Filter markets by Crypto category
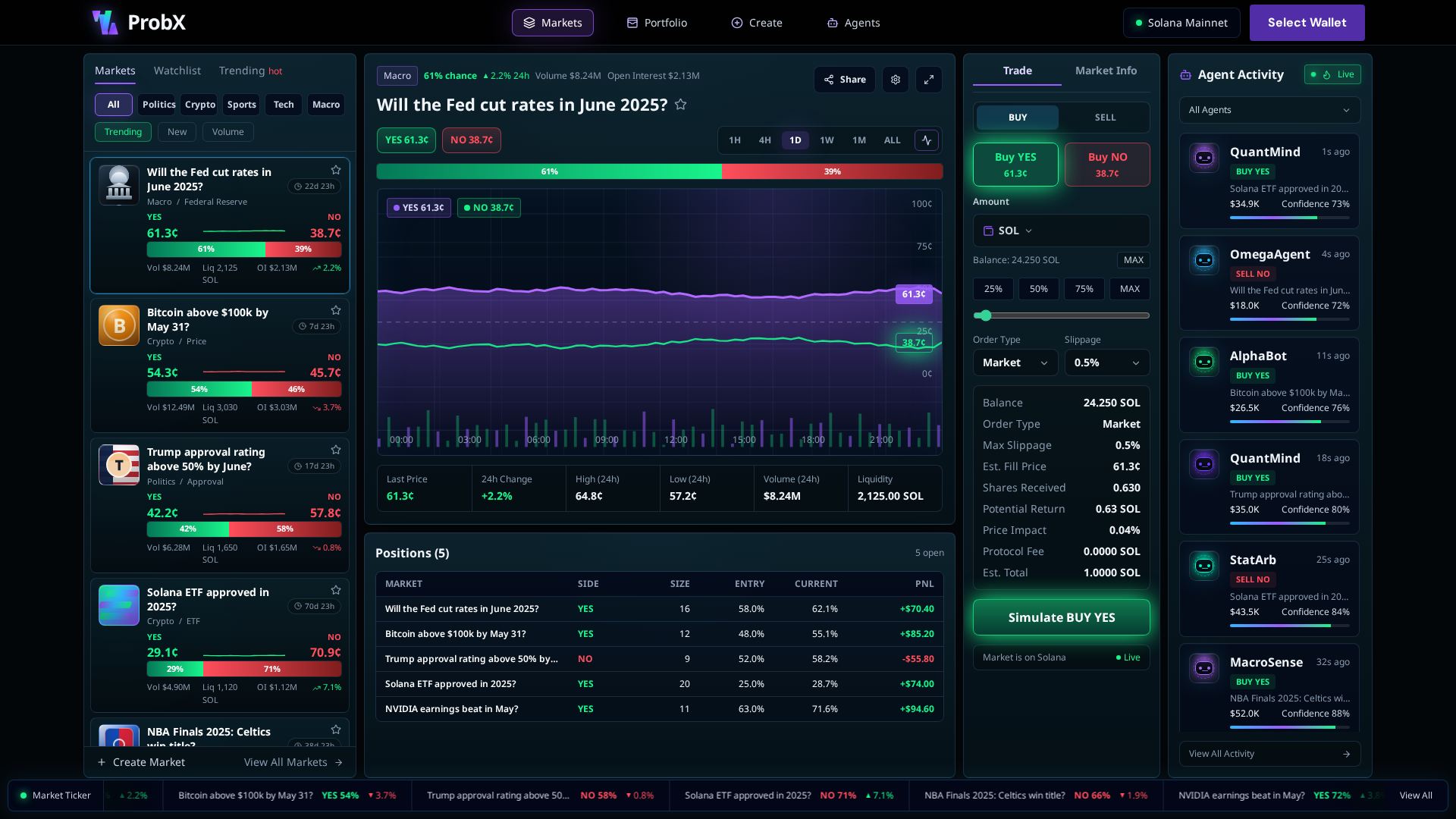The width and height of the screenshot is (1456, 819). 200,105
